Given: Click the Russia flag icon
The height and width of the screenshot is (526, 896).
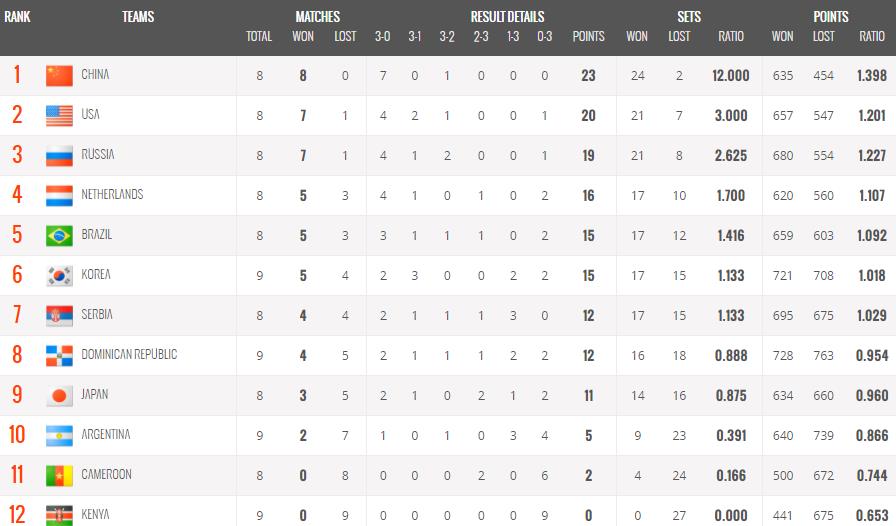Looking at the screenshot, I should pos(59,156).
